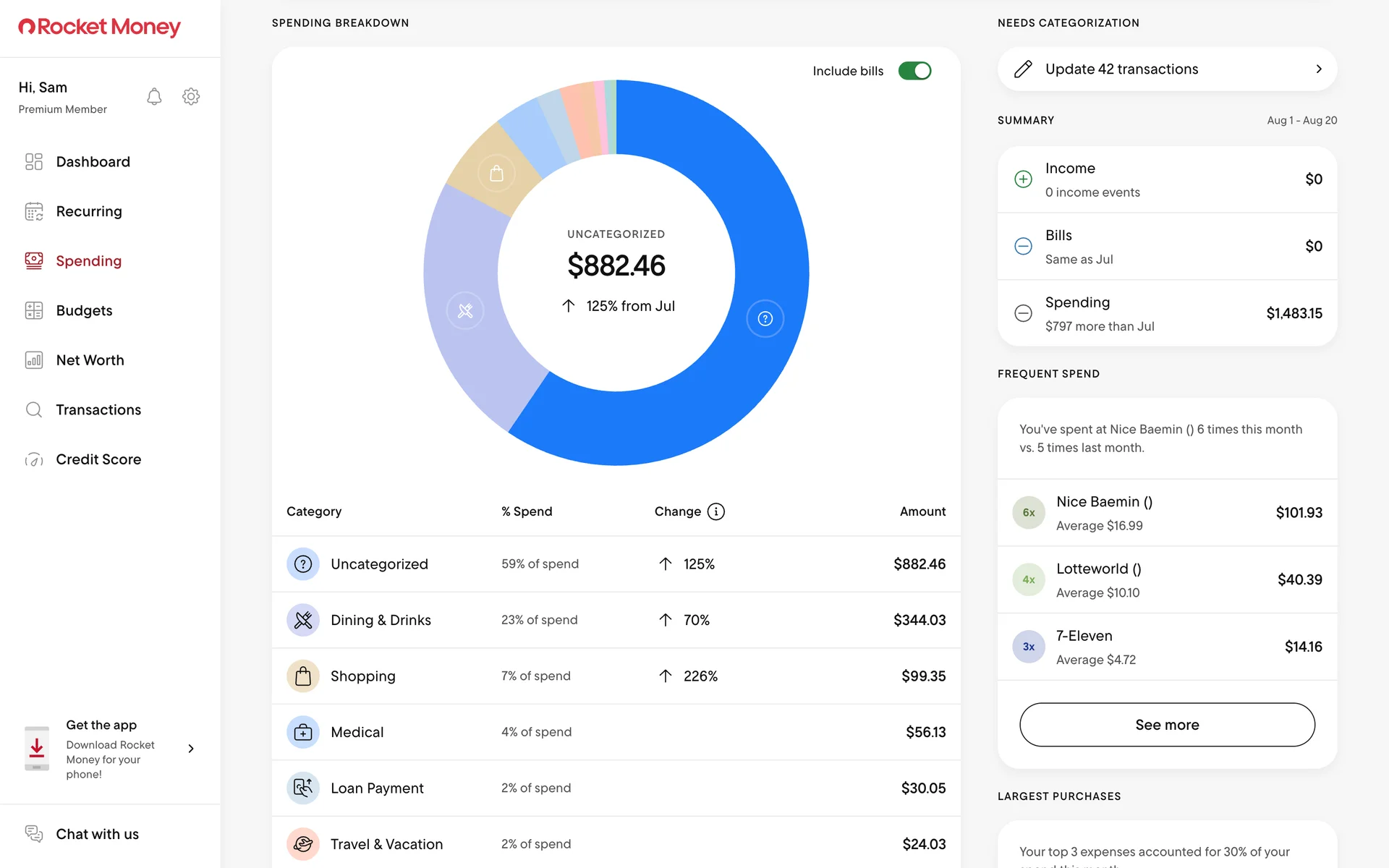Open the Nice Baemin frequent spend row
Image resolution: width=1389 pixels, height=868 pixels.
[1166, 513]
